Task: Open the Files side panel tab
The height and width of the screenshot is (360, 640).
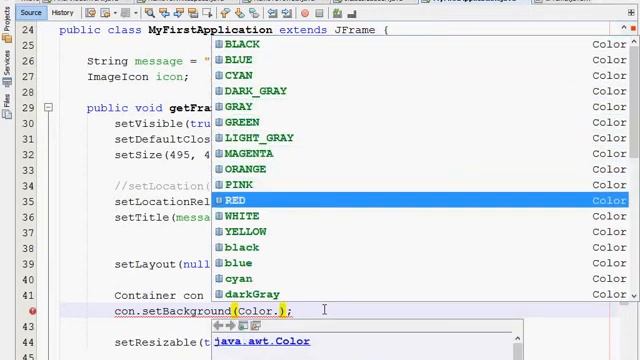Action: click(x=7, y=107)
